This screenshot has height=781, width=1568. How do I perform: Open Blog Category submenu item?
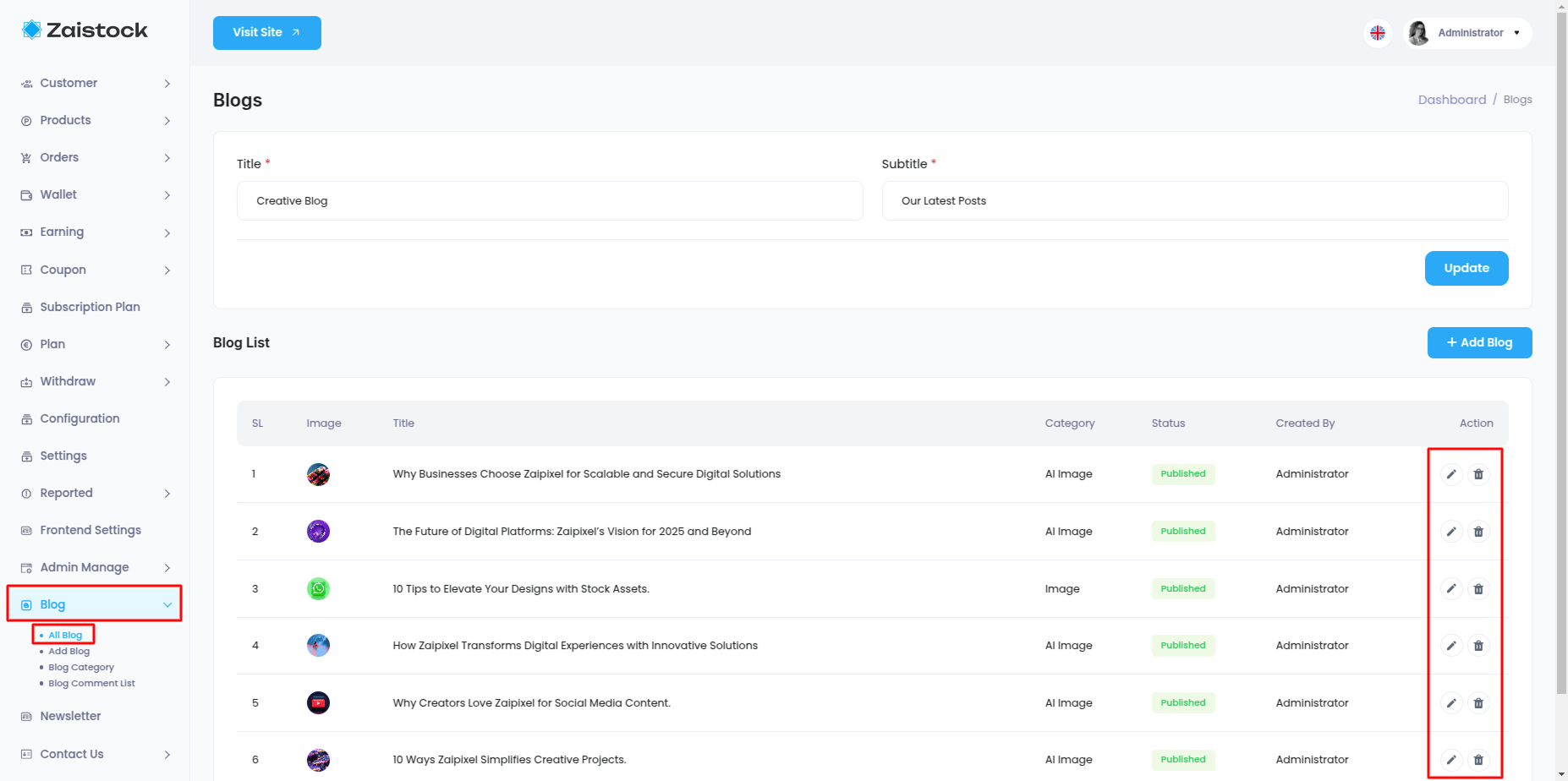pyautogui.click(x=81, y=667)
